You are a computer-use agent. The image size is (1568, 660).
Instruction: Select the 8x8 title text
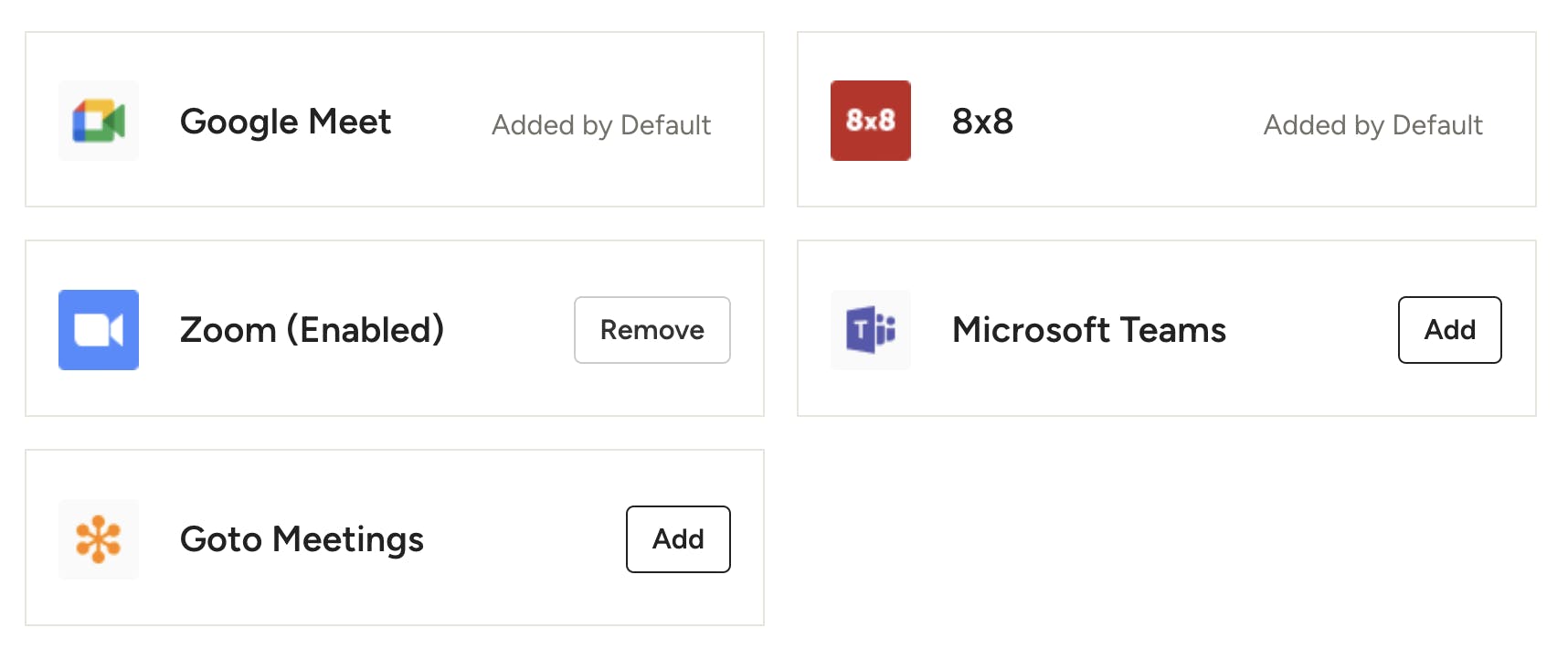982,121
